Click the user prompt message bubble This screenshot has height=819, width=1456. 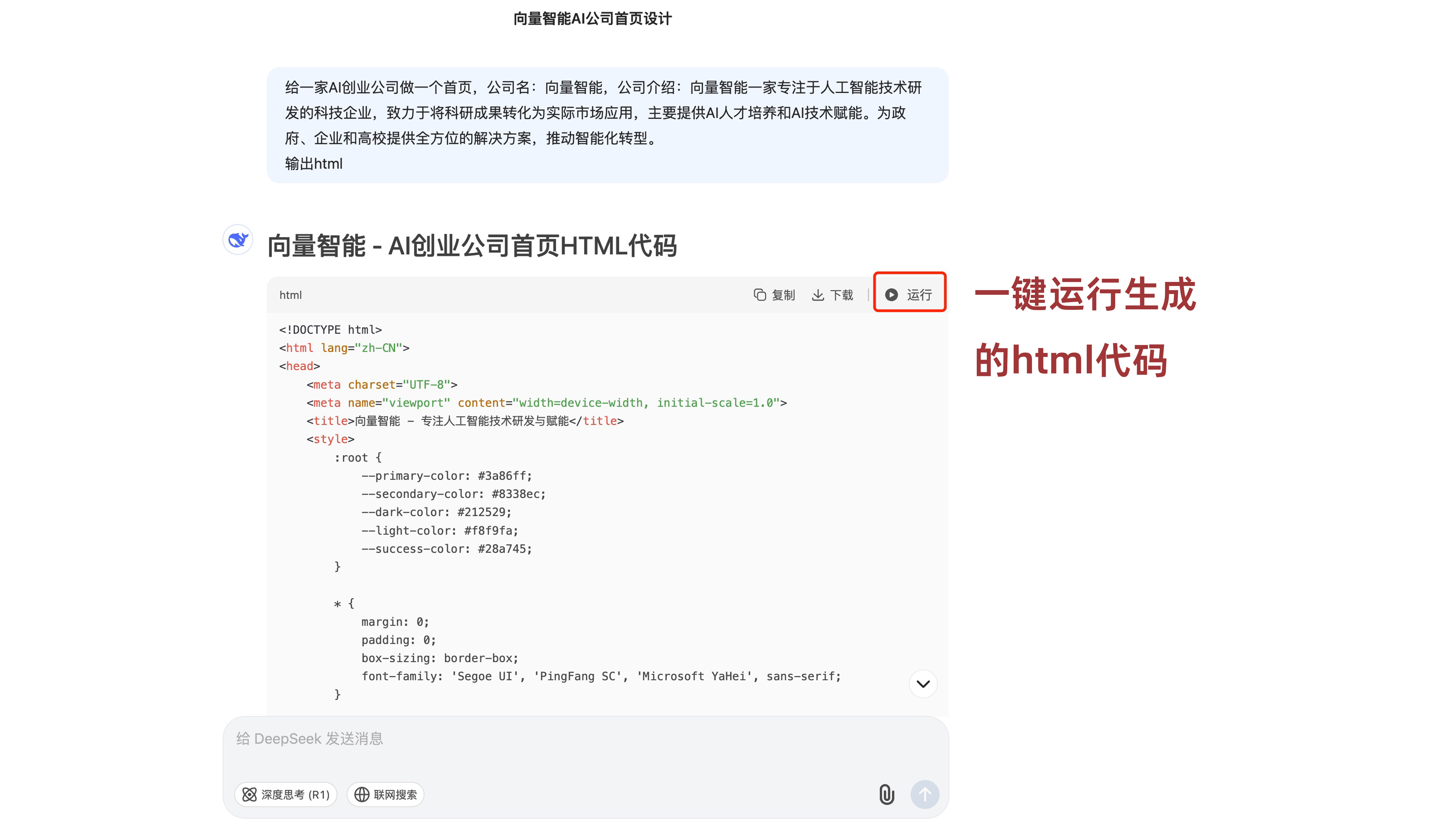pyautogui.click(x=608, y=126)
